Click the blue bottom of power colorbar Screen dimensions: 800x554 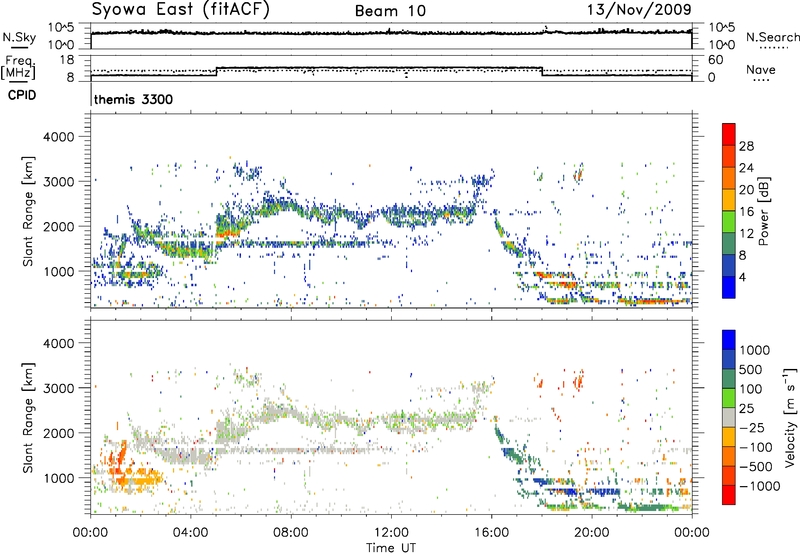tap(729, 287)
